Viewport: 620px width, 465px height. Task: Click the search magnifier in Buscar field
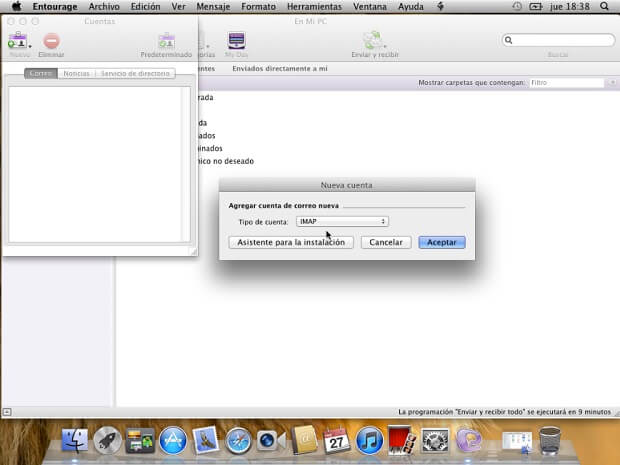click(508, 40)
